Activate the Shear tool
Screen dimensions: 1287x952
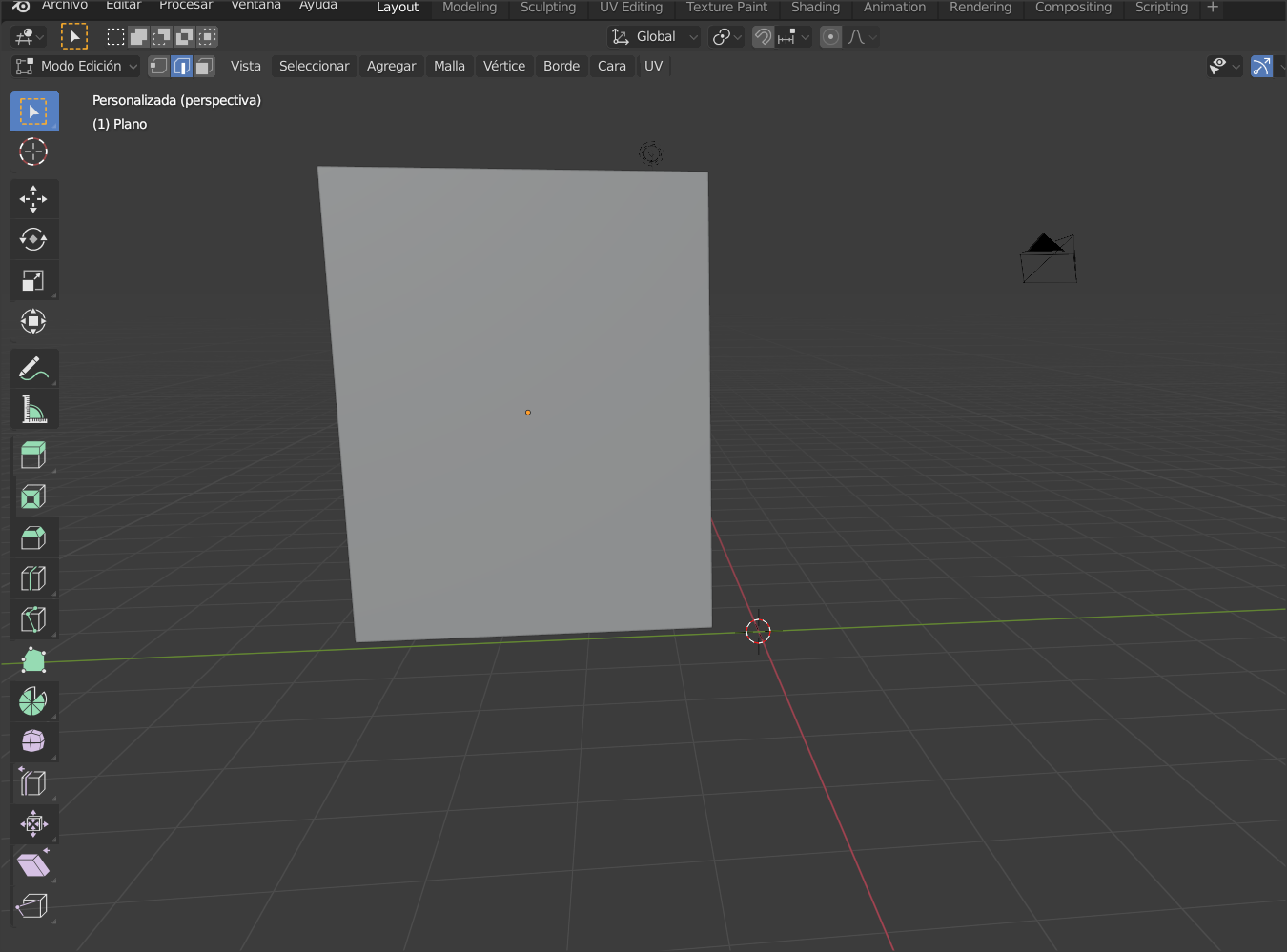[34, 865]
